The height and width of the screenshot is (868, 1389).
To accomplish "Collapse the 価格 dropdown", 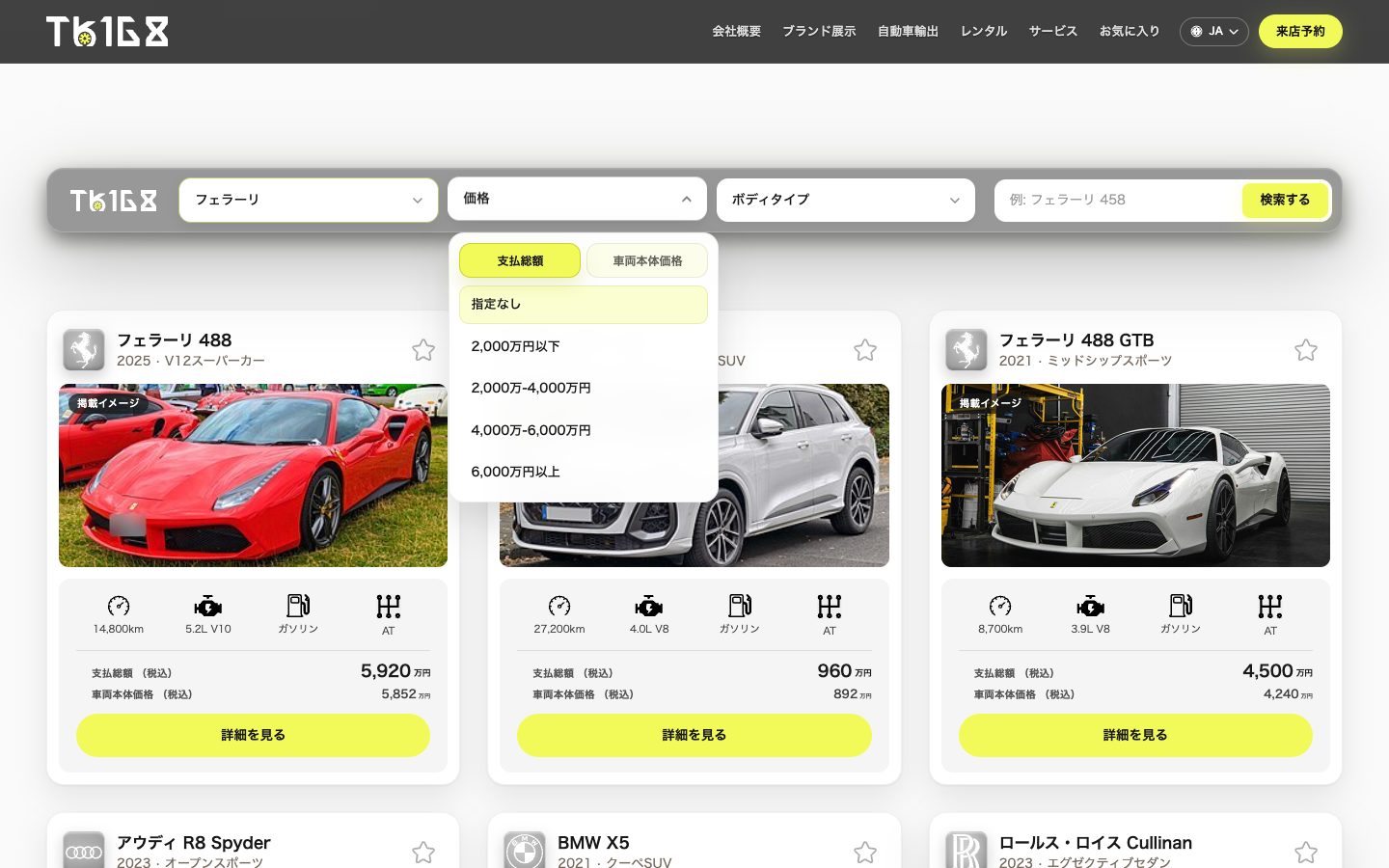I will point(577,199).
